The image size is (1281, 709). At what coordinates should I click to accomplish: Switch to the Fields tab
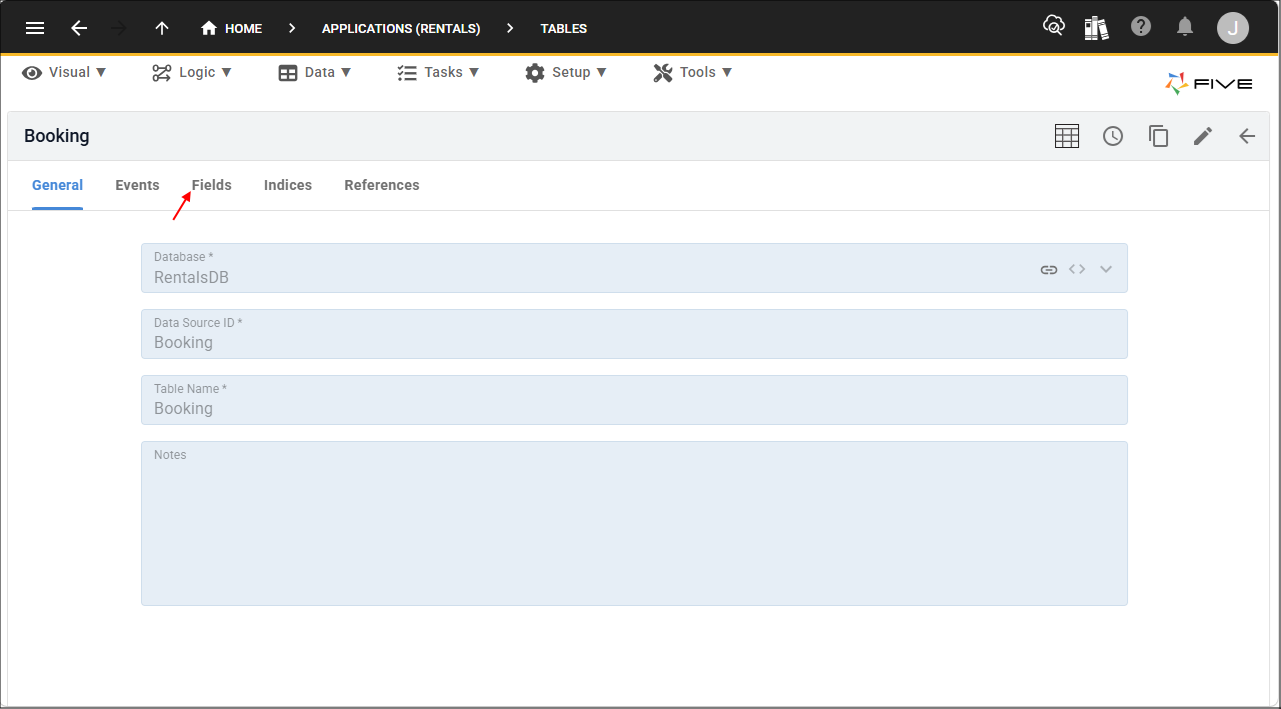[212, 185]
